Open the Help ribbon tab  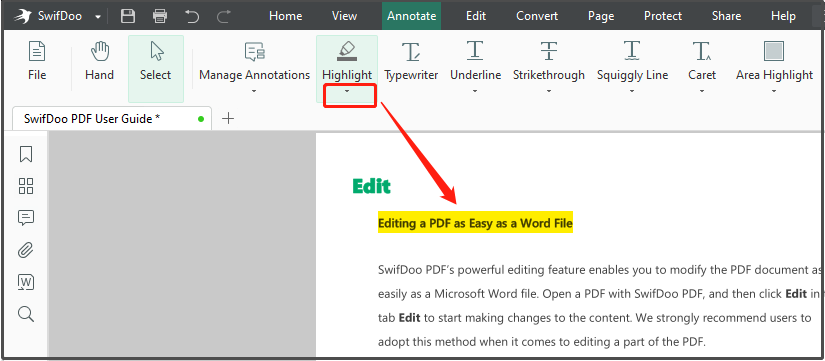[x=783, y=16]
